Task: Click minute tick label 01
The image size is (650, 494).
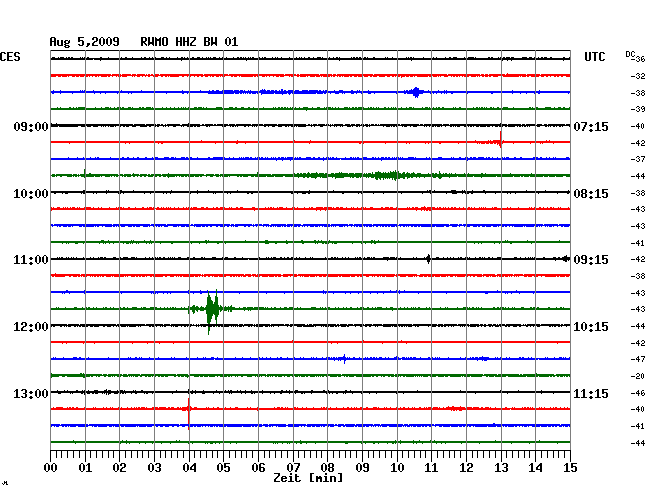Action: 85,467
